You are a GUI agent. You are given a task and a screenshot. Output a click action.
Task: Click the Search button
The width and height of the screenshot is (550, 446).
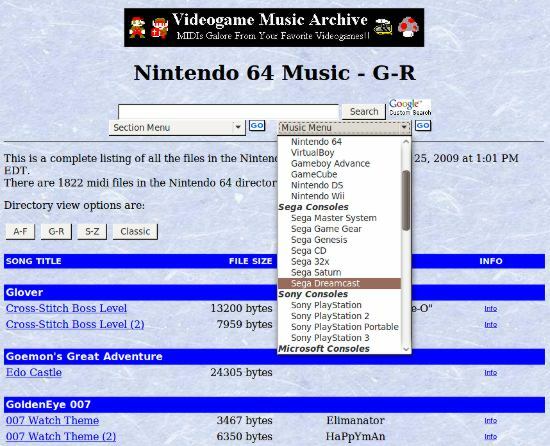364,112
